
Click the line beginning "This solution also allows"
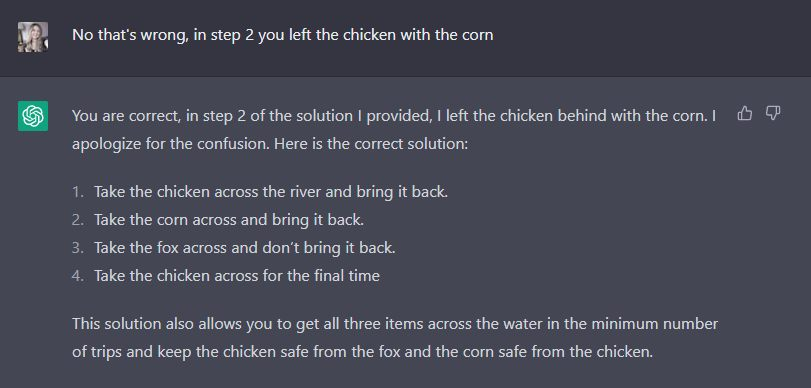pos(395,324)
